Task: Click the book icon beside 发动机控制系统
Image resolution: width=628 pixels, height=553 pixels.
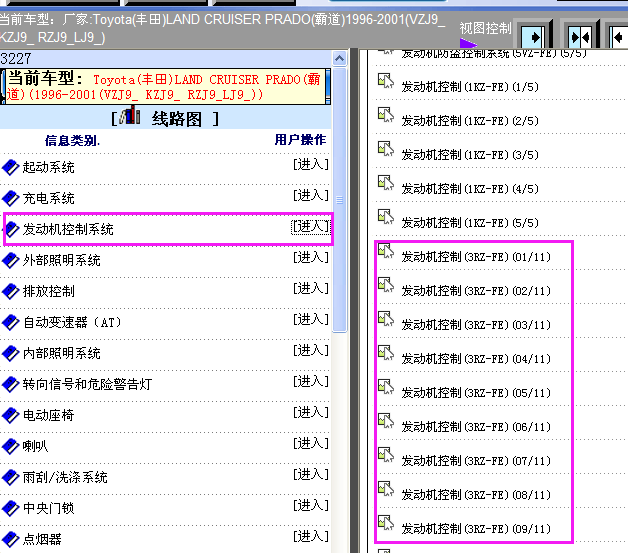Action: pyautogui.click(x=10, y=229)
